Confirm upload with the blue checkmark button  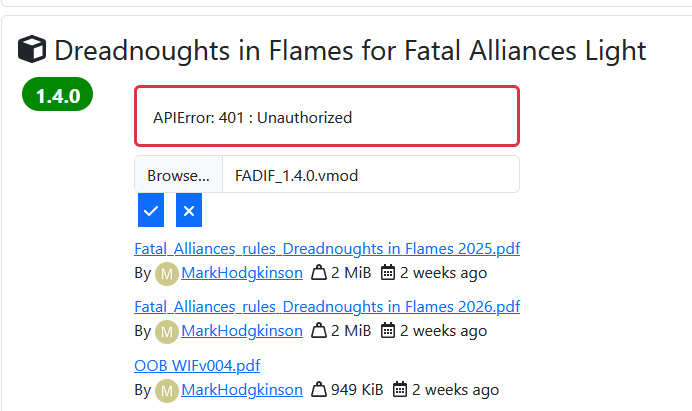pos(151,210)
